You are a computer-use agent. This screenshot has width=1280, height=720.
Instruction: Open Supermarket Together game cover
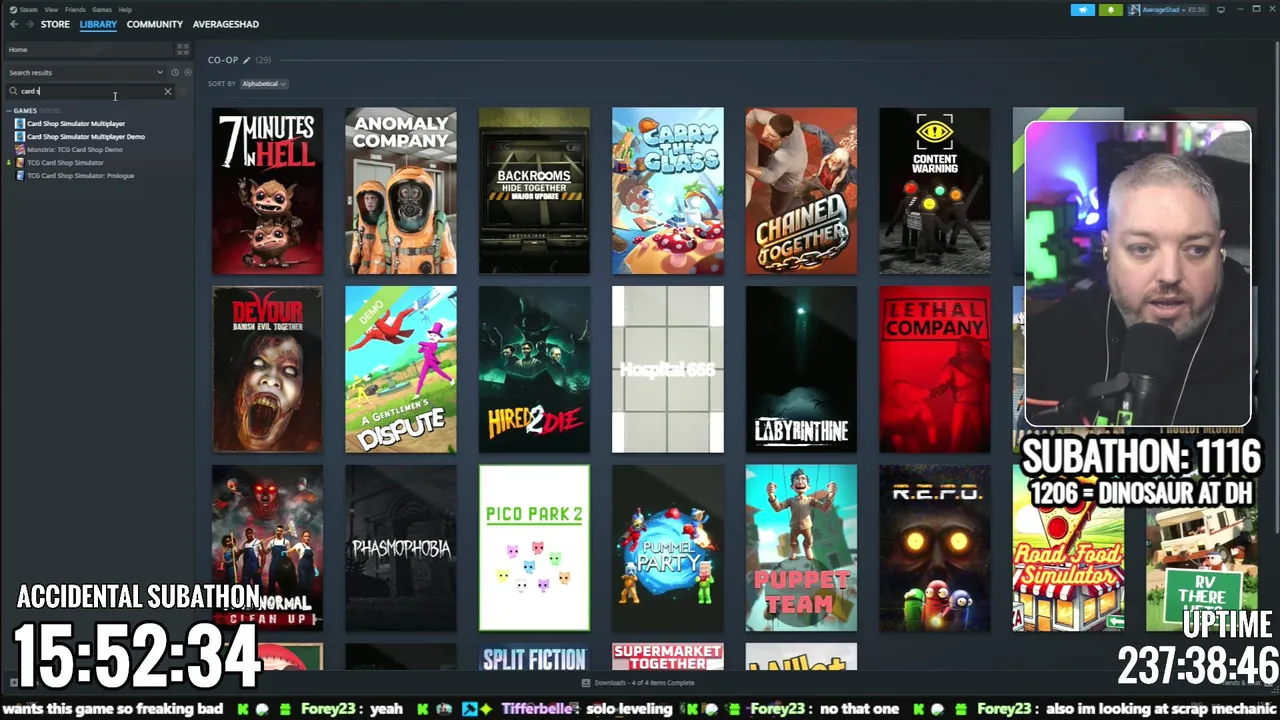pyautogui.click(x=668, y=657)
